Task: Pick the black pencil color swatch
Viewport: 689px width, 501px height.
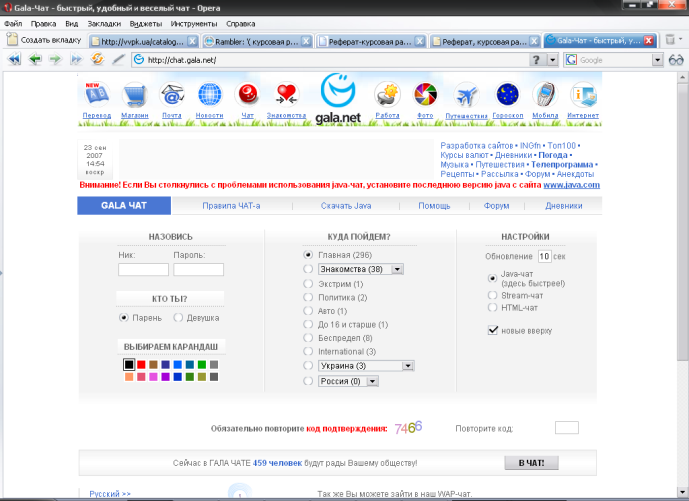Action: pos(129,364)
